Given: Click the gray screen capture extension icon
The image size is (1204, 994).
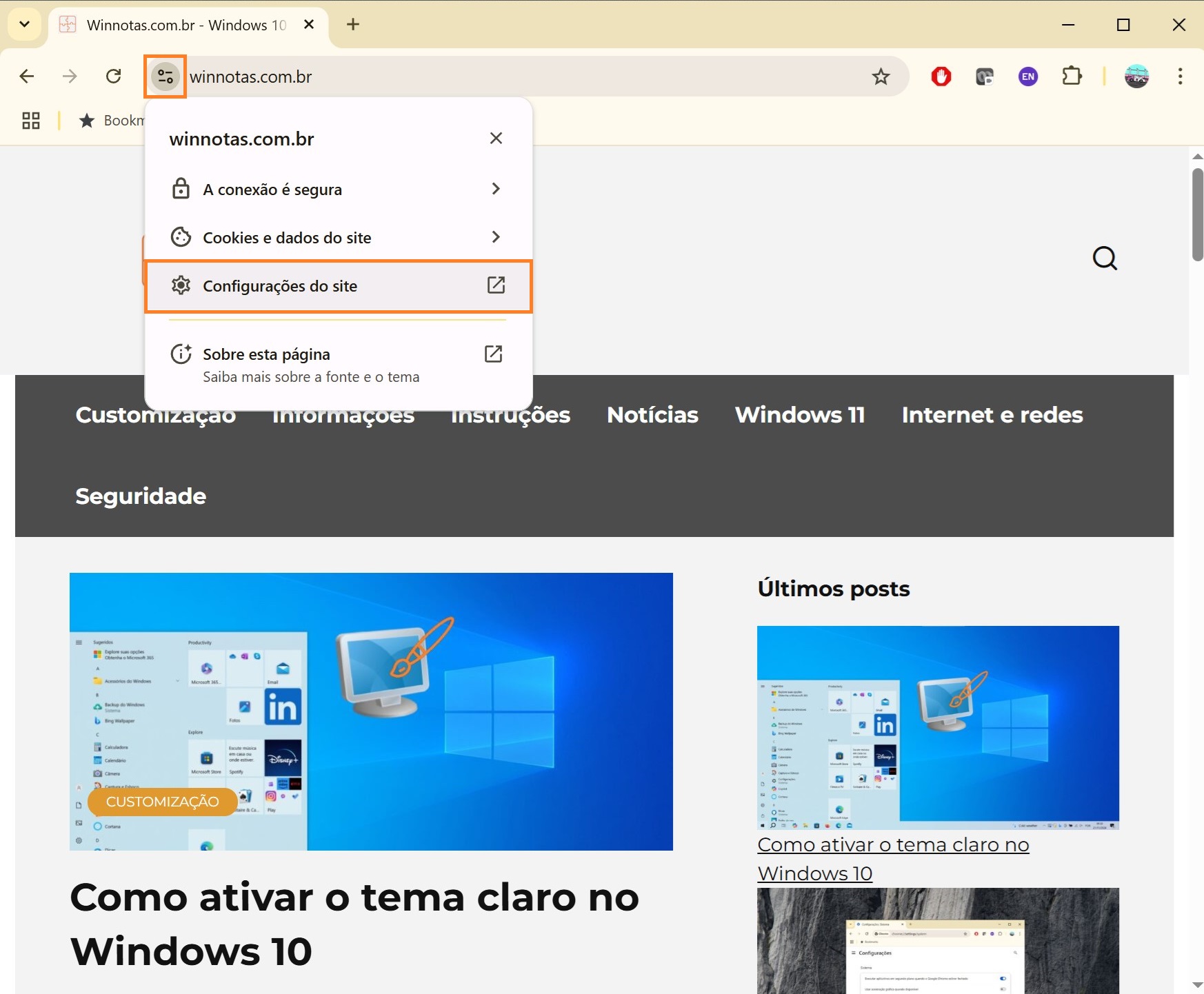Looking at the screenshot, I should pos(985,77).
